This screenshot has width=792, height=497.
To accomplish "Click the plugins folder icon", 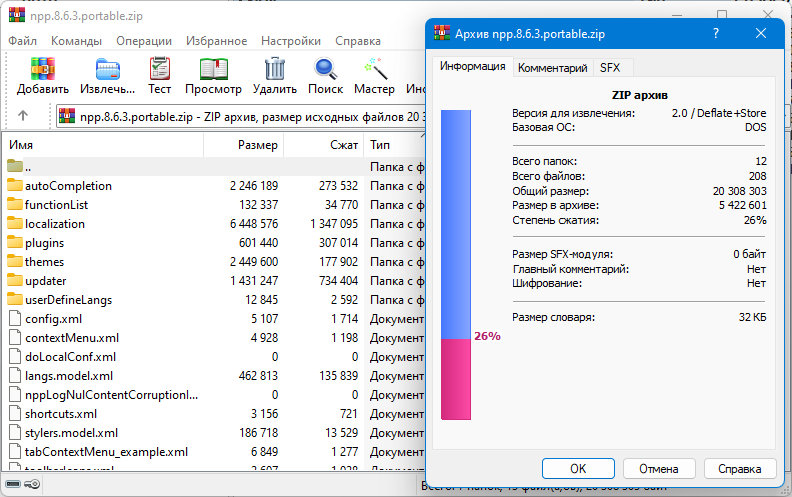I will coord(15,242).
